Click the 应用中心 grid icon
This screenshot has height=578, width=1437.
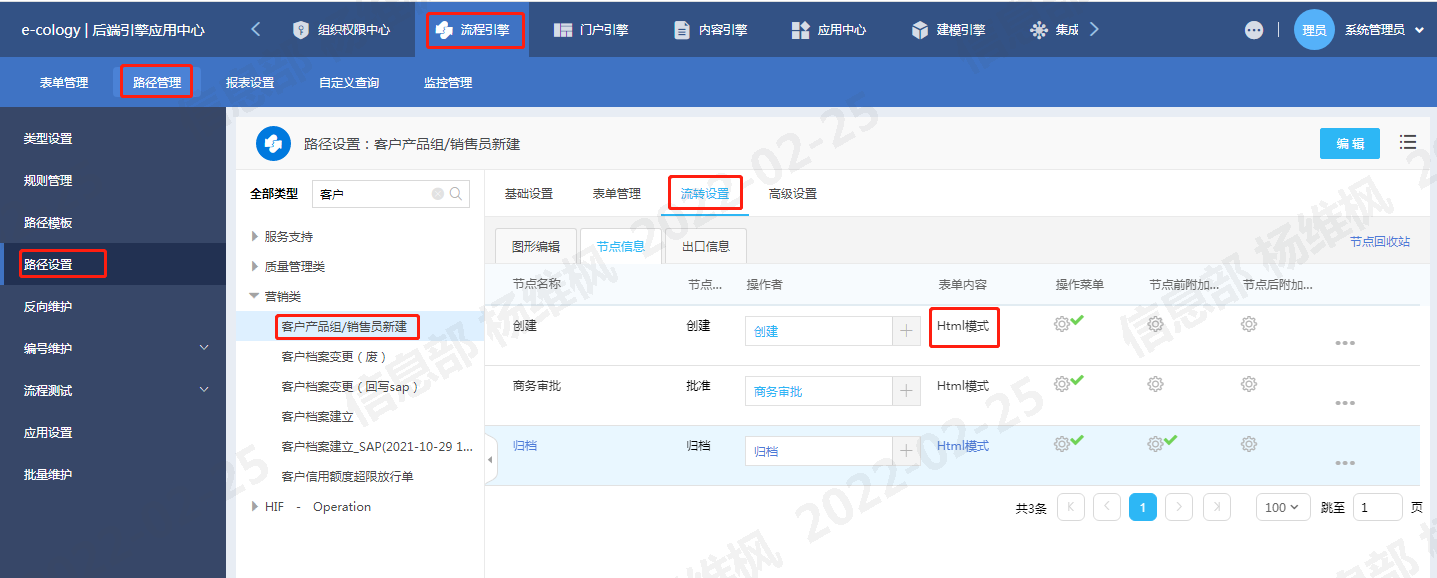pos(799,29)
